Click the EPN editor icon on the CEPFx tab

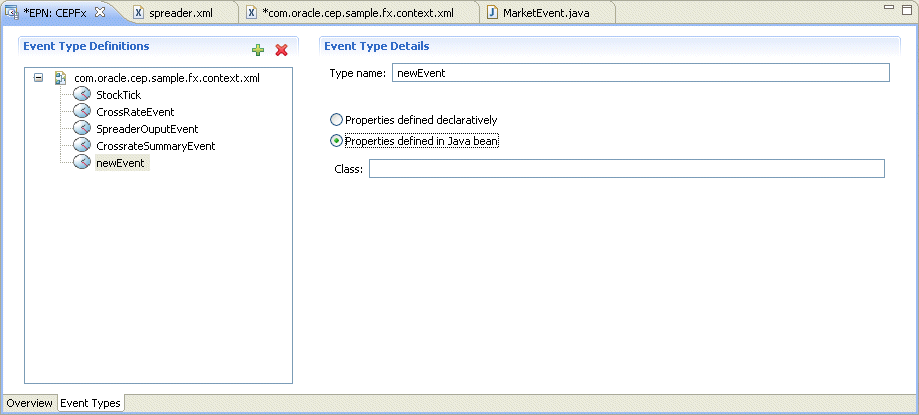12,13
